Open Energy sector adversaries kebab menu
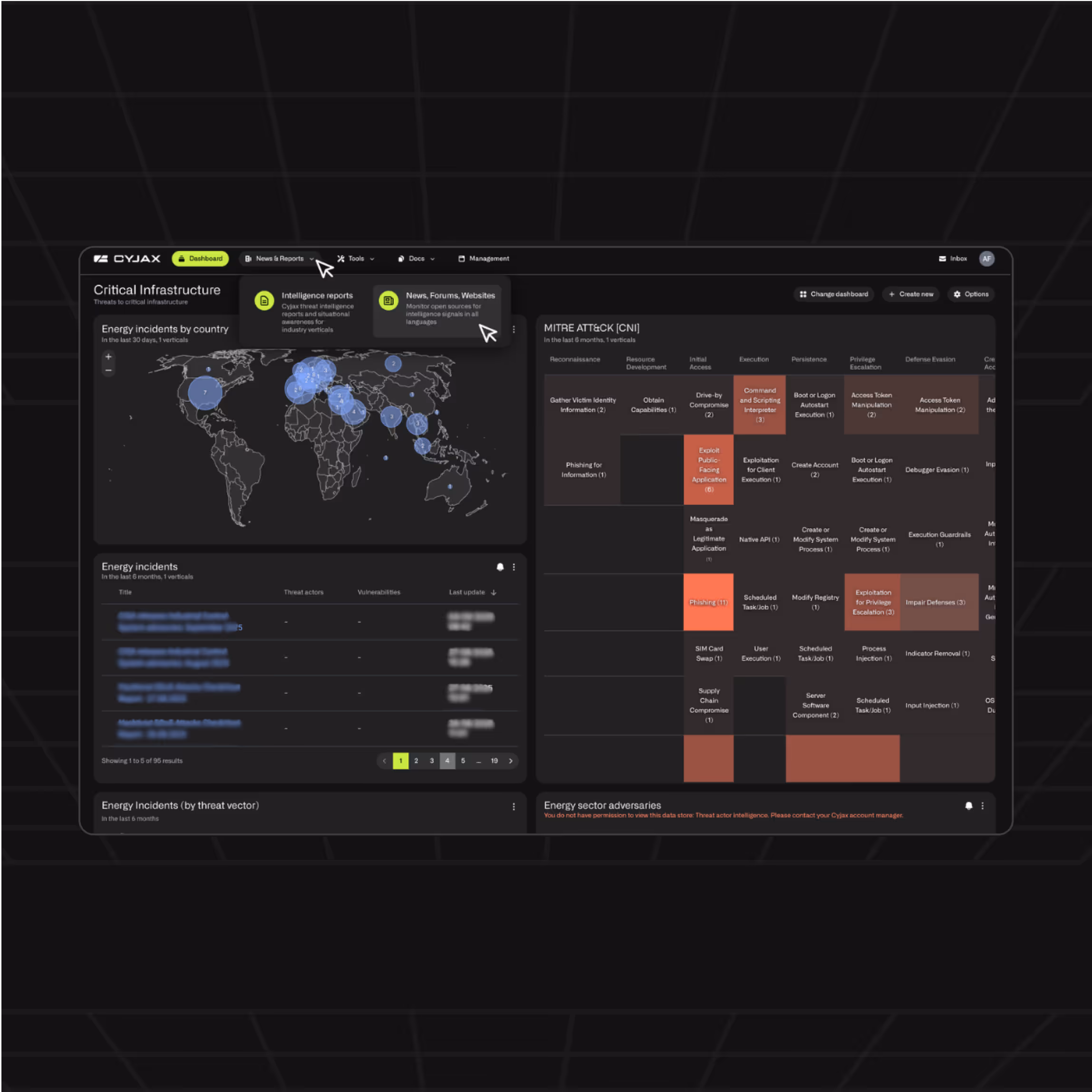The width and height of the screenshot is (1092, 1092). coord(982,806)
